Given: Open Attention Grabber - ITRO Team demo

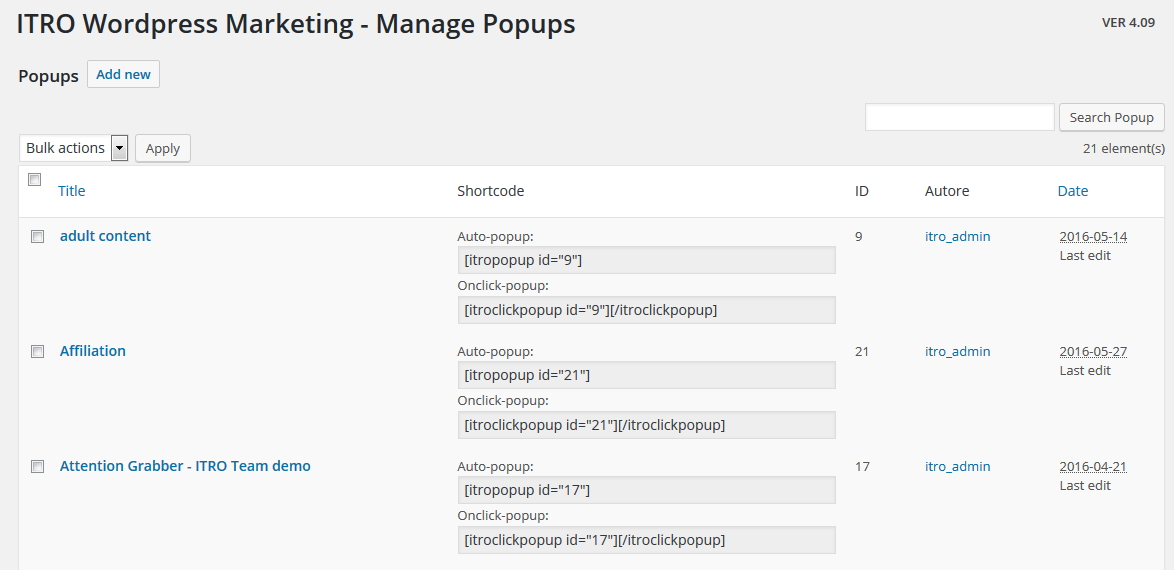Looking at the screenshot, I should pyautogui.click(x=185, y=466).
